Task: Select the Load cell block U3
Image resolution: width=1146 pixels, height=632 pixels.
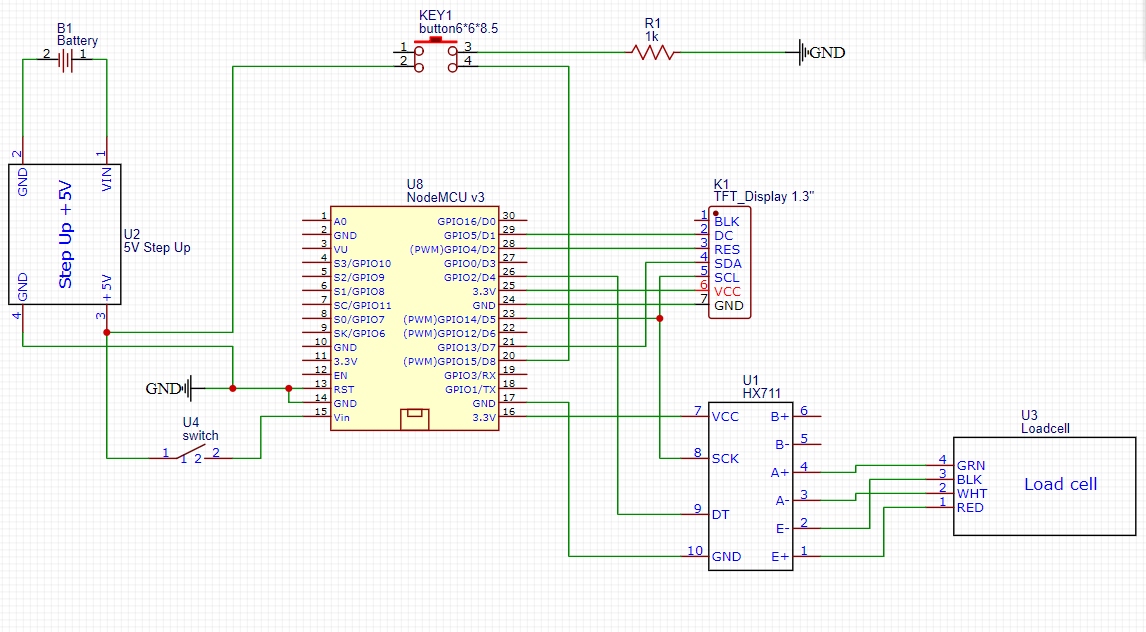Action: (1043, 485)
